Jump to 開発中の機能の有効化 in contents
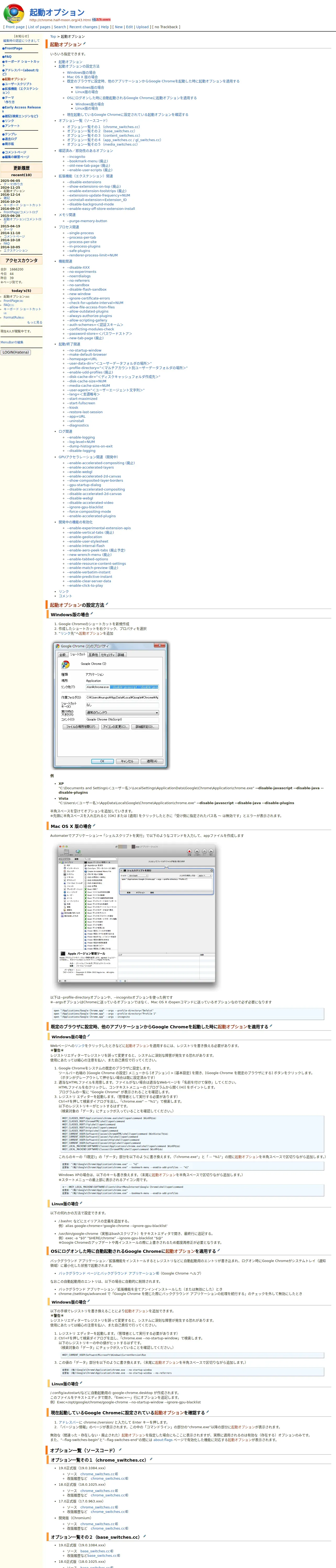This screenshot has height=1568, width=336. pyautogui.click(x=76, y=522)
